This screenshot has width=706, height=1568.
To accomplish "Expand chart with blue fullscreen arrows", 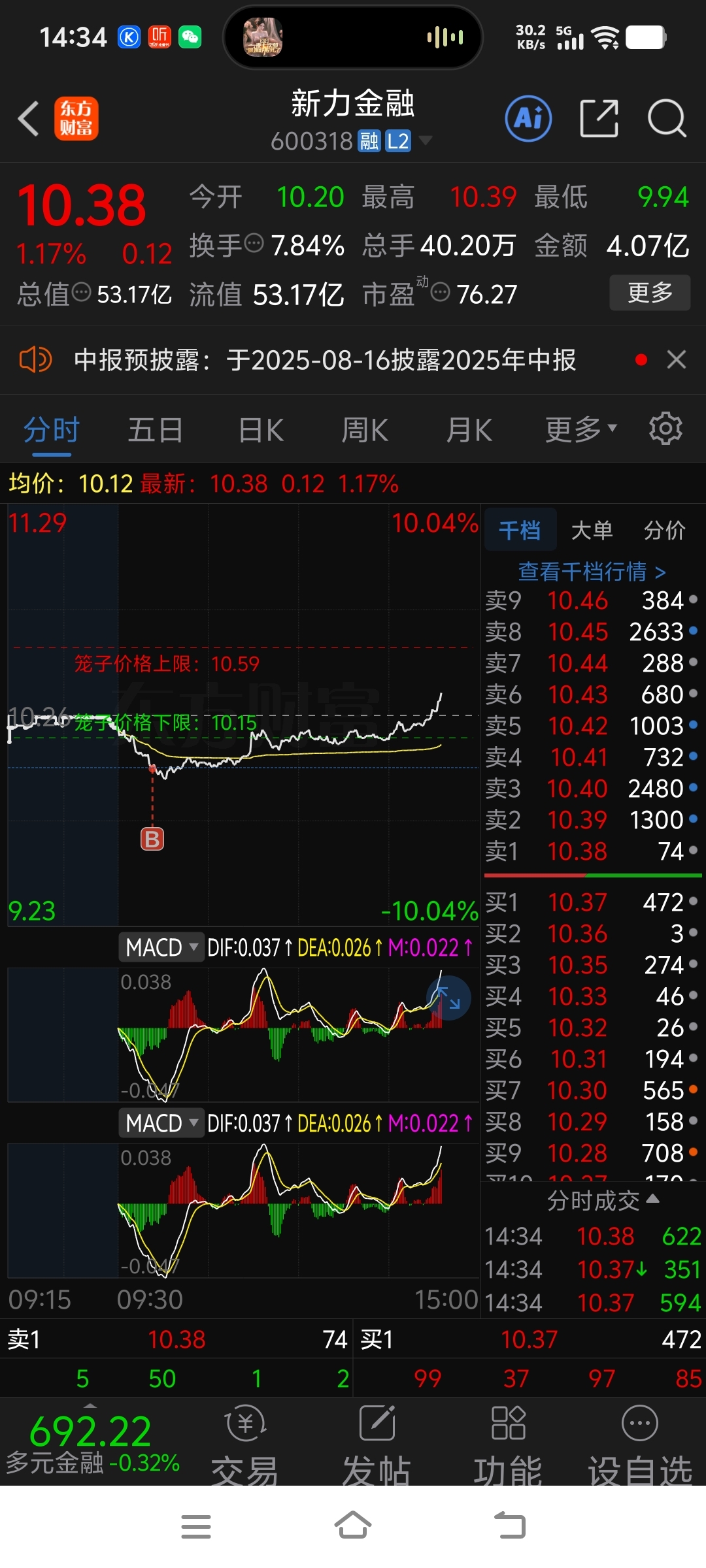I will click(448, 998).
